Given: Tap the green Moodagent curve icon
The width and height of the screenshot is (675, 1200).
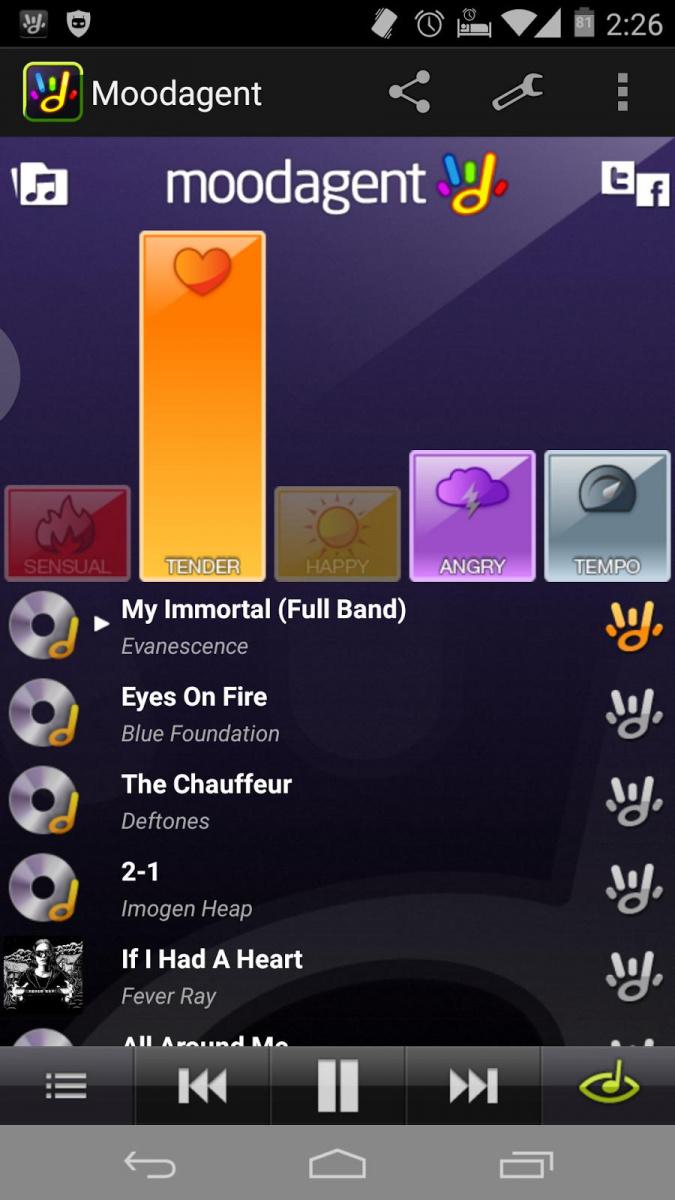Looking at the screenshot, I should click(x=609, y=1085).
